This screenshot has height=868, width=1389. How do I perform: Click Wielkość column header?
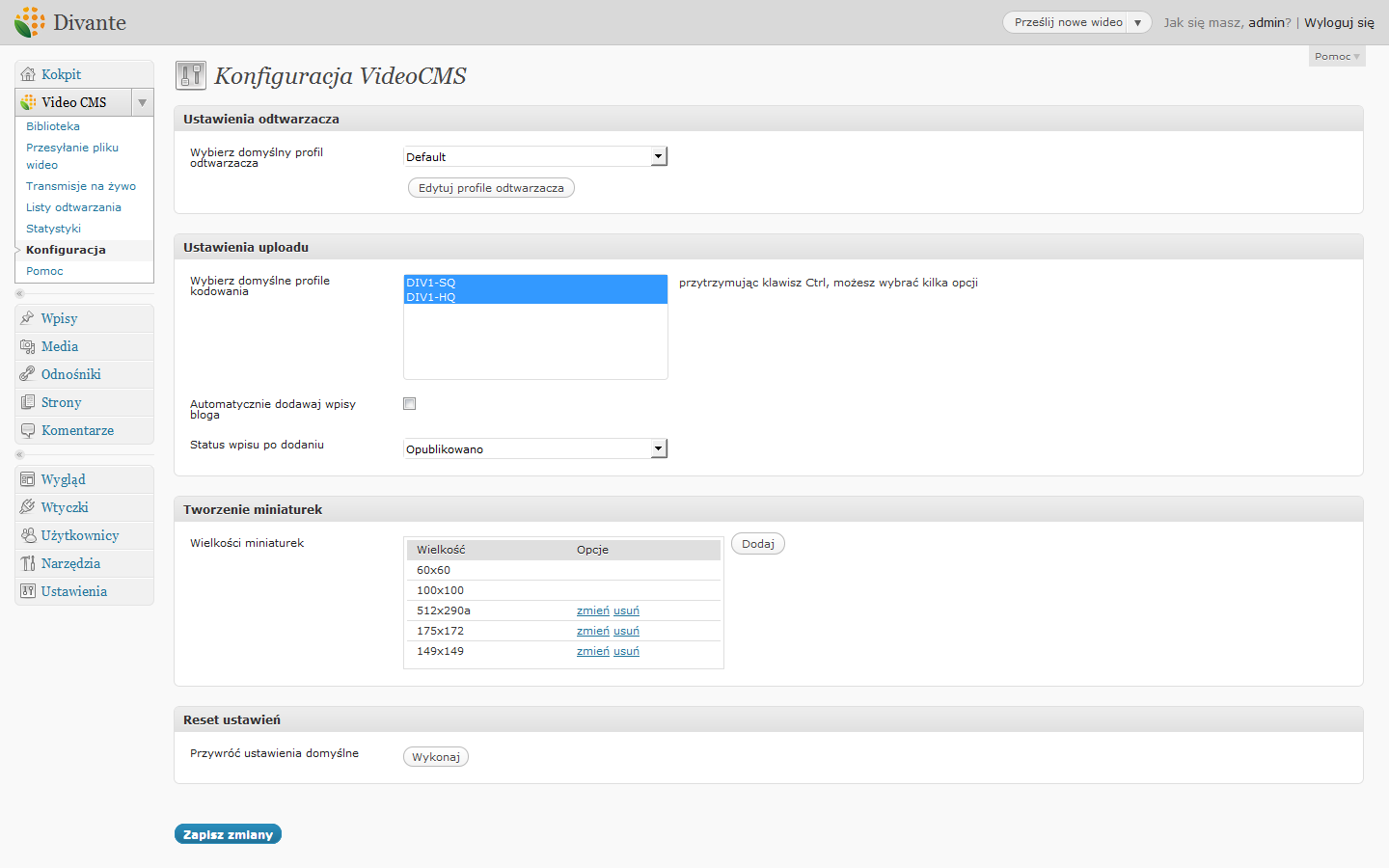pos(441,550)
